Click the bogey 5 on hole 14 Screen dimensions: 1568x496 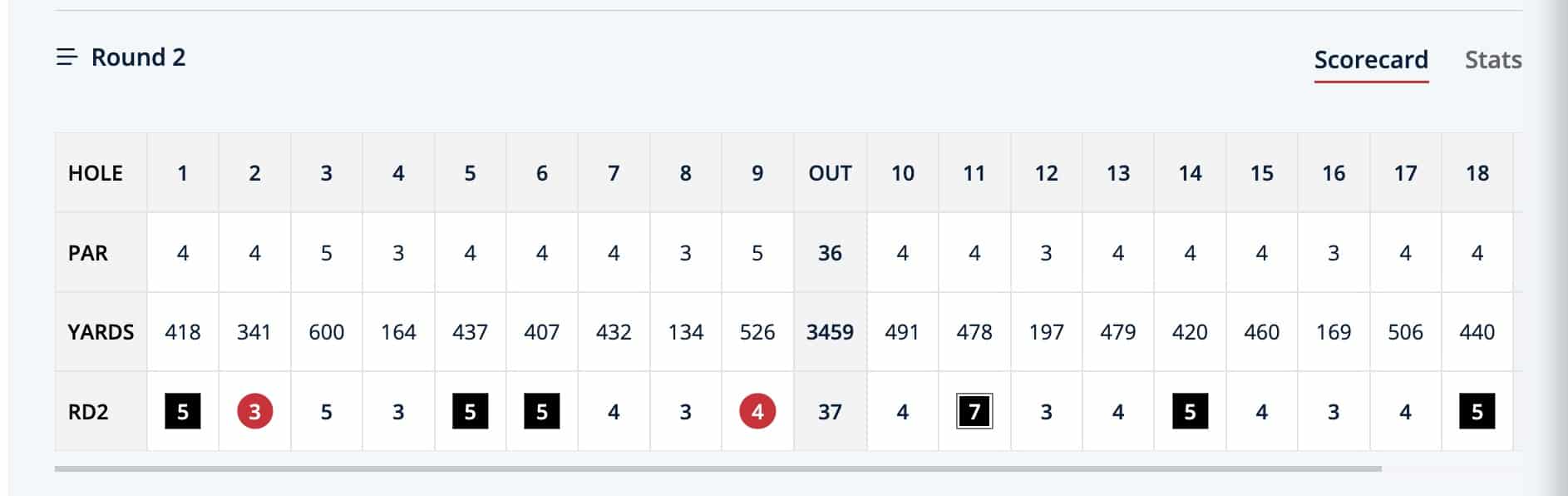[x=1190, y=411]
